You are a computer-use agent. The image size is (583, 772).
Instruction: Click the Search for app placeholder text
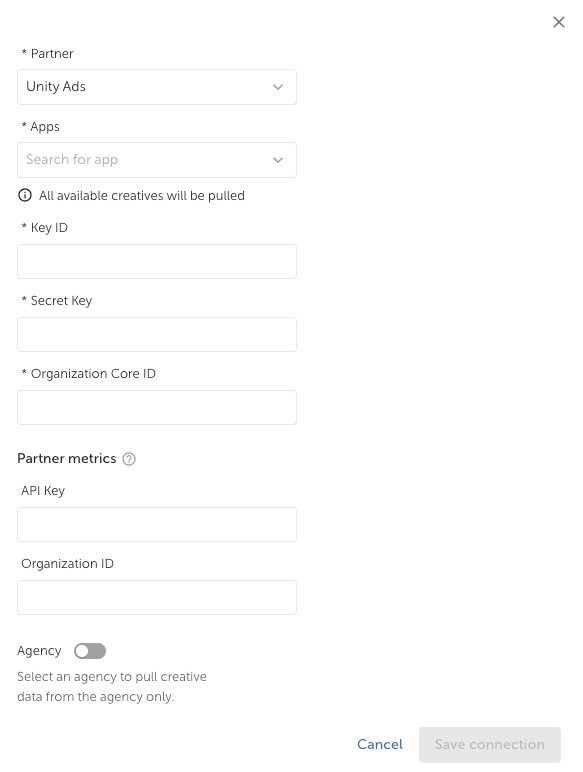pos(72,160)
